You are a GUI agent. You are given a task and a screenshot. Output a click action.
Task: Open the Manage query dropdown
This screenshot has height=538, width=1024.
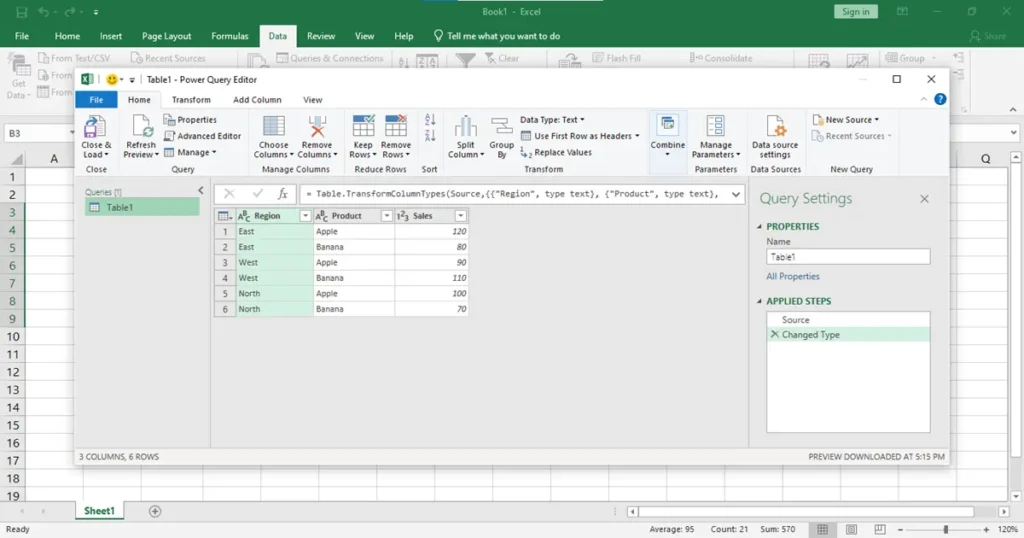click(x=189, y=152)
